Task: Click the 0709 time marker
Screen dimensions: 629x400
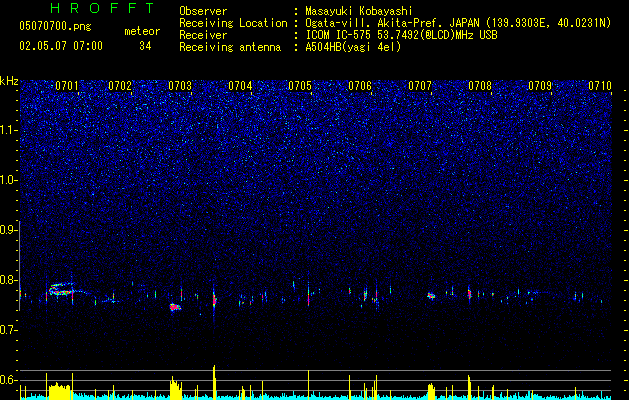Action: [540, 86]
